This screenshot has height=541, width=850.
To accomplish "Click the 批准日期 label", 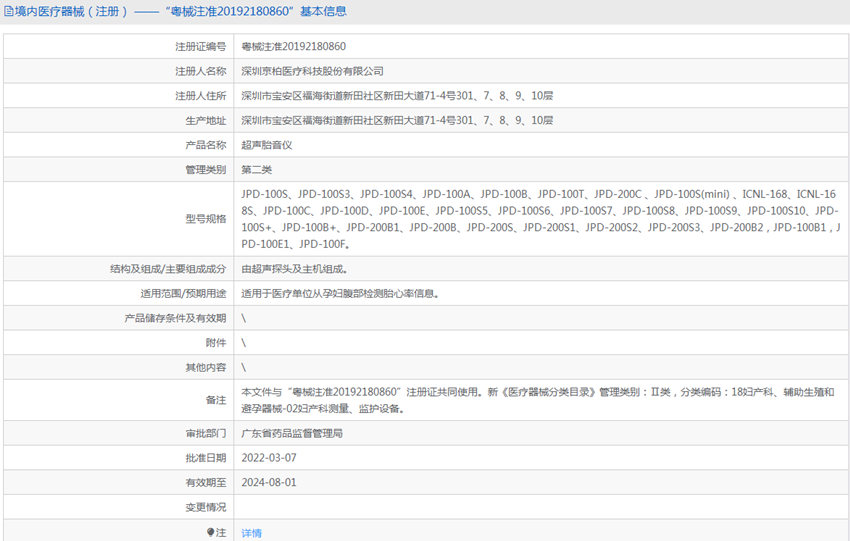I will click(x=205, y=458).
